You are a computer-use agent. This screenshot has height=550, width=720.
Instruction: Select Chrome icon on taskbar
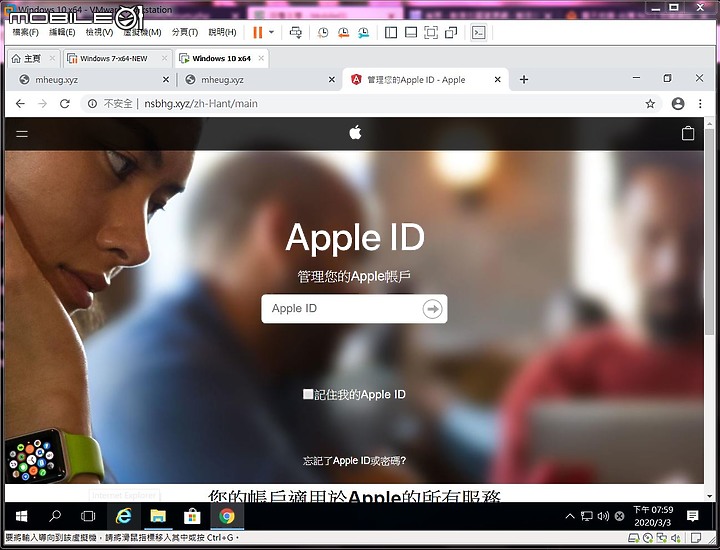tap(227, 516)
